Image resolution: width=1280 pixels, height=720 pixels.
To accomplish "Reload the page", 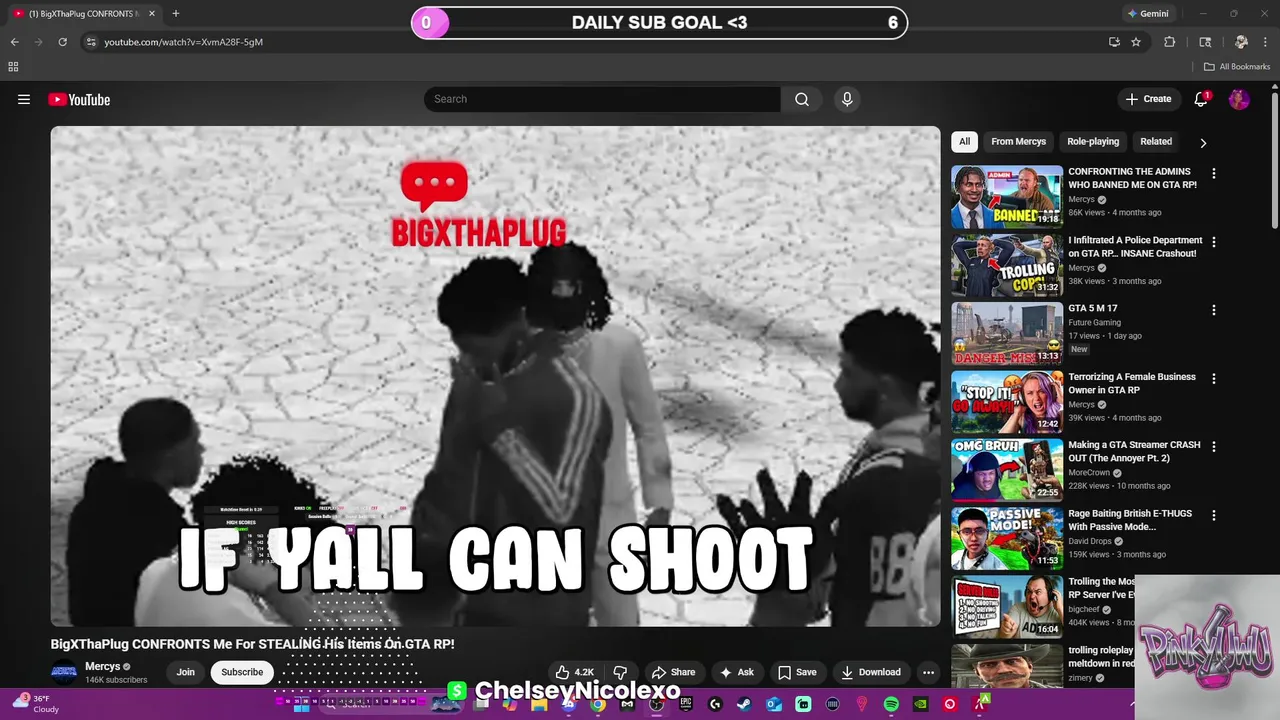I will [62, 42].
